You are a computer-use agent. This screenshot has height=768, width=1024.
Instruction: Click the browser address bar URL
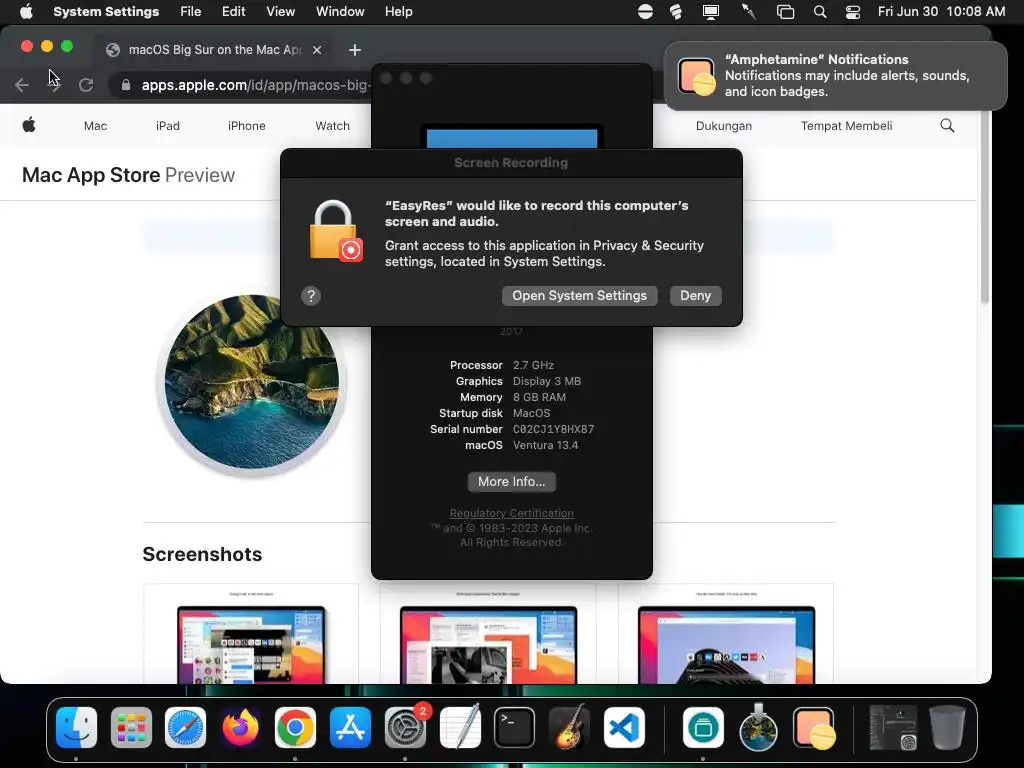coord(255,85)
